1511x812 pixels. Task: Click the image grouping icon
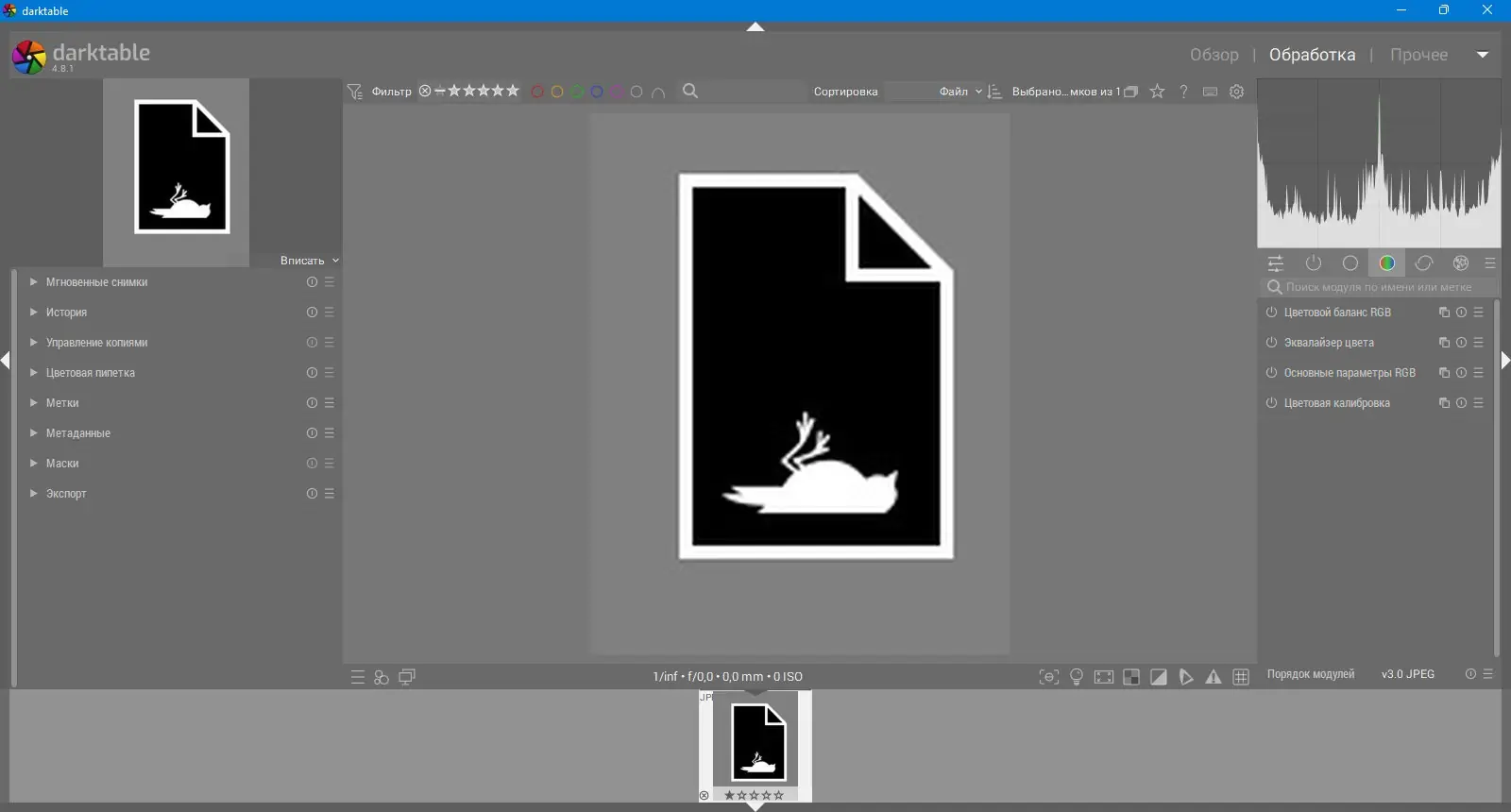[1131, 92]
